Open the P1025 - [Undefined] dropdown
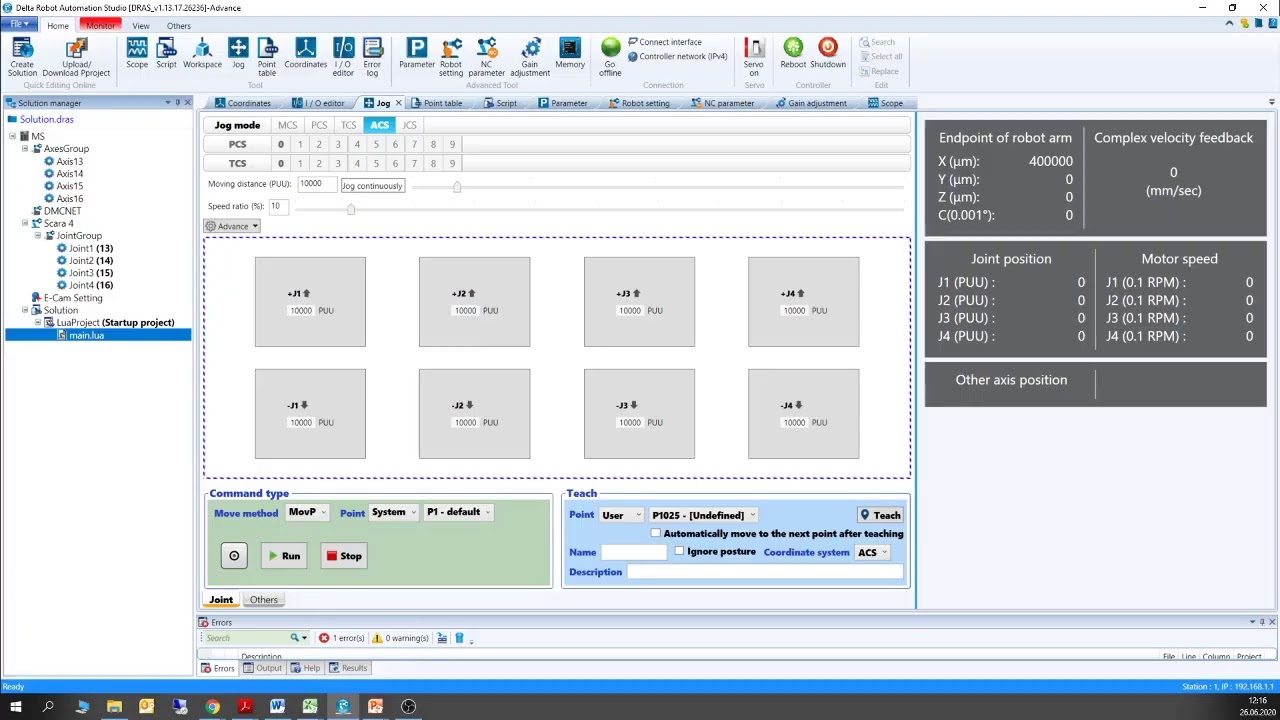 tap(703, 515)
